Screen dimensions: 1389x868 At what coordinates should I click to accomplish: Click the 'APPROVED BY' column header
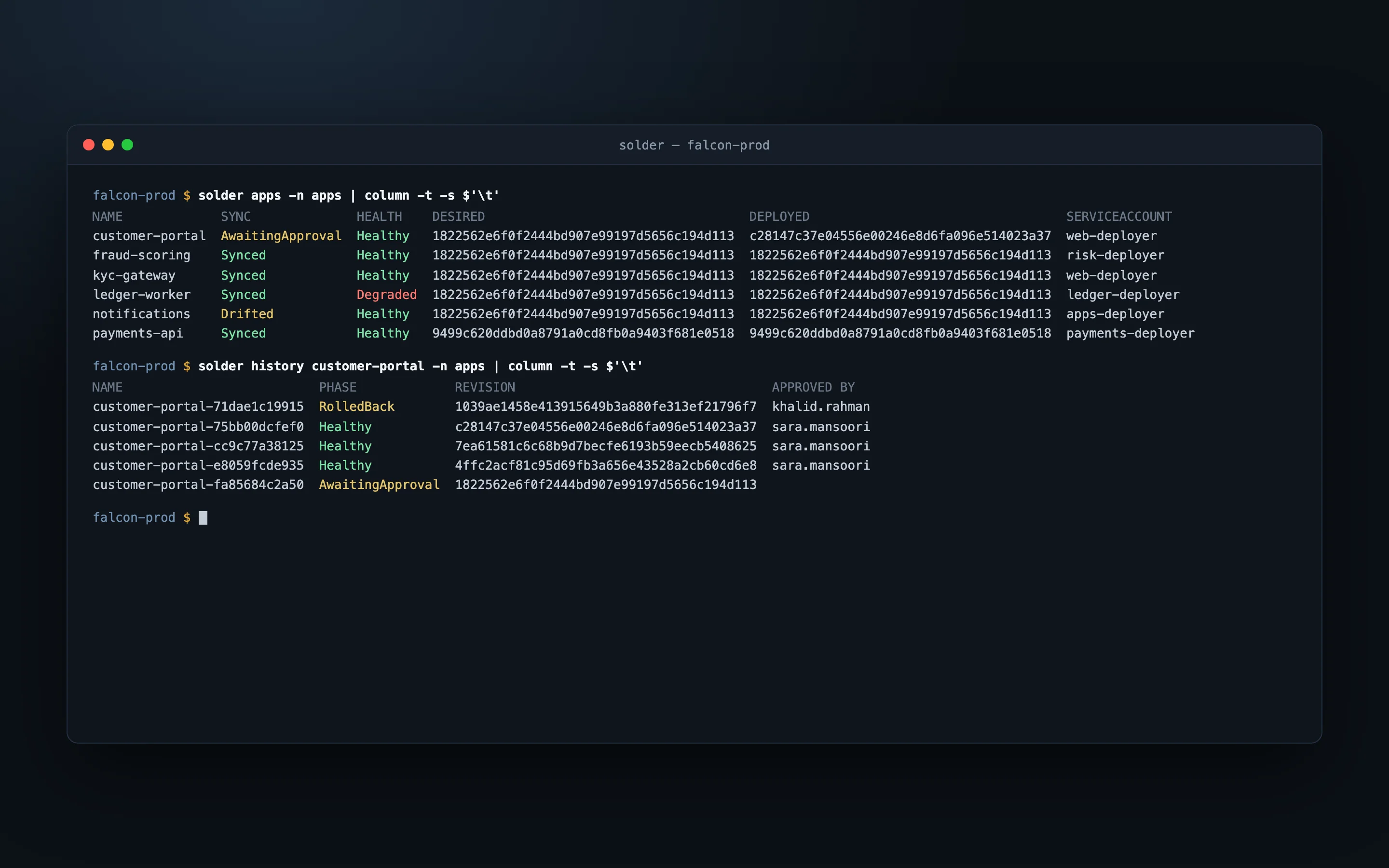[x=813, y=388]
